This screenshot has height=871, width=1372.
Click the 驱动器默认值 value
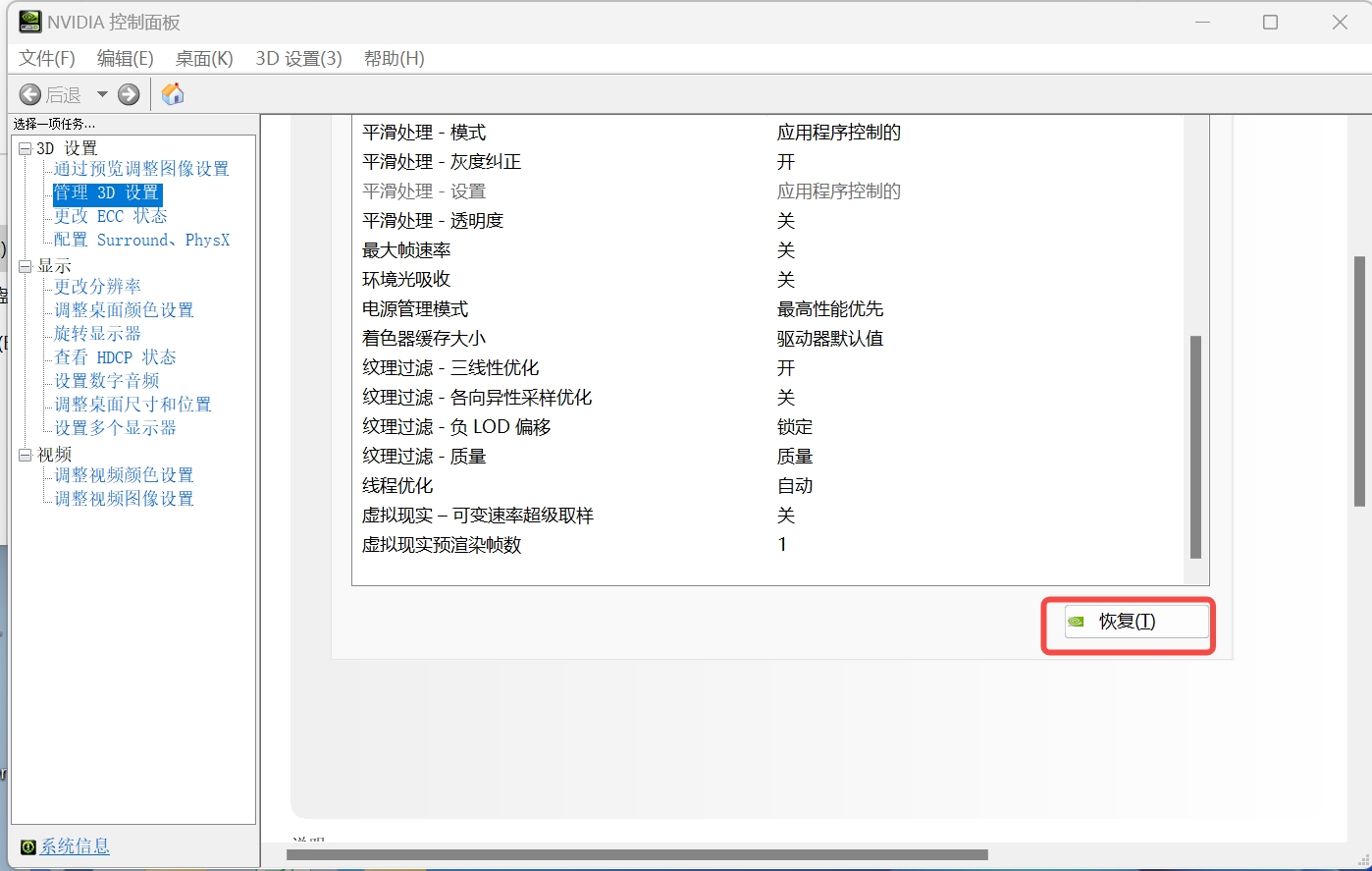tap(830, 339)
